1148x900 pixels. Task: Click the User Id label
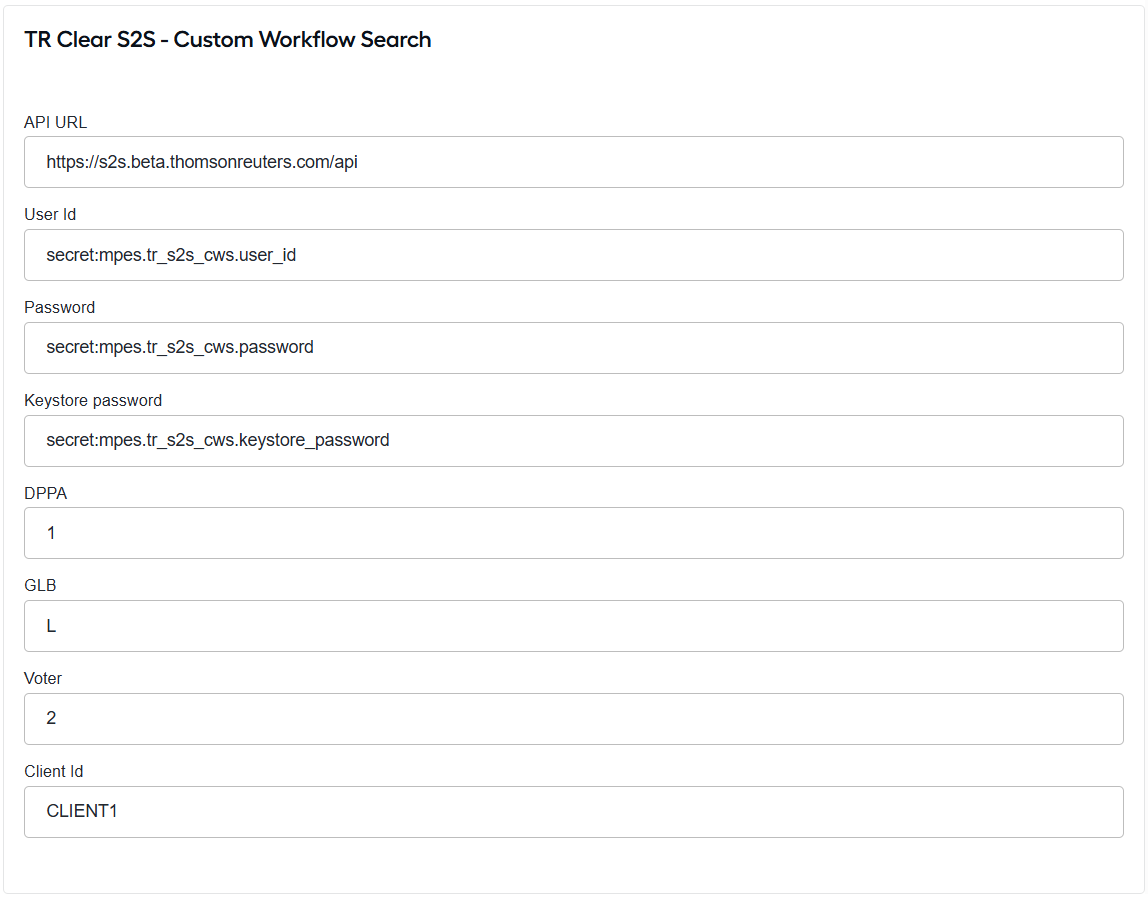tap(50, 215)
